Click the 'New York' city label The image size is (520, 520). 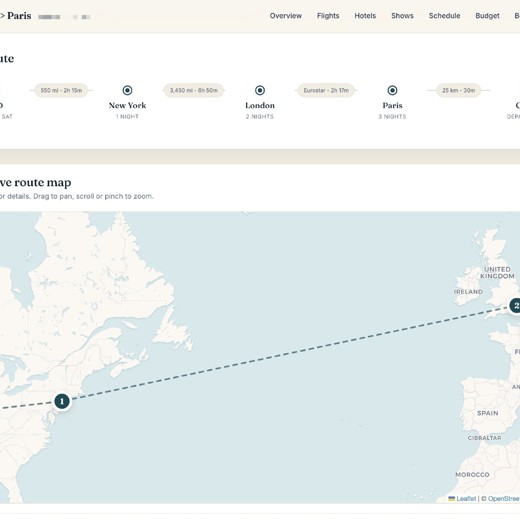point(127,105)
